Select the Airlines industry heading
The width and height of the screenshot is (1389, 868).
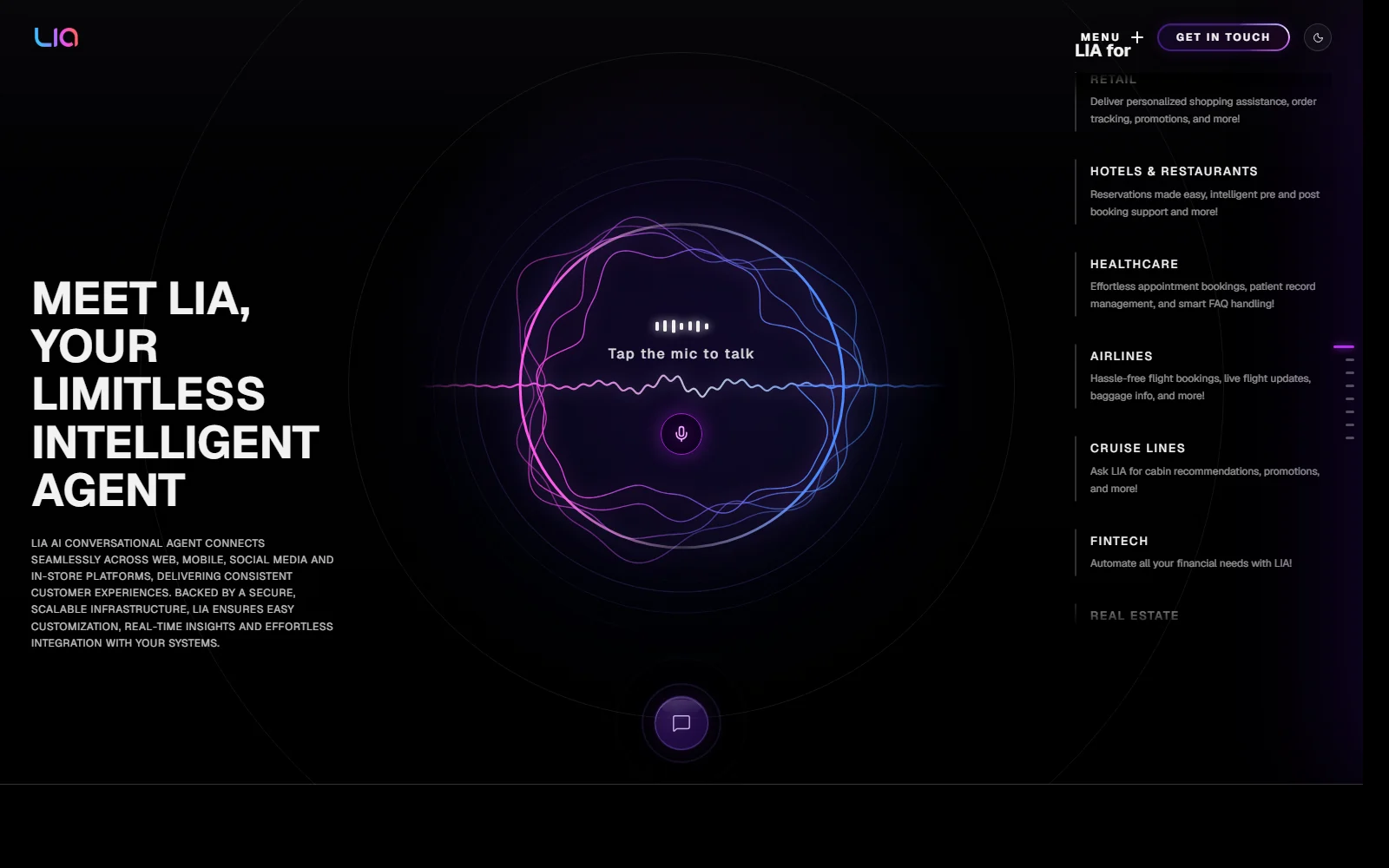1122,356
